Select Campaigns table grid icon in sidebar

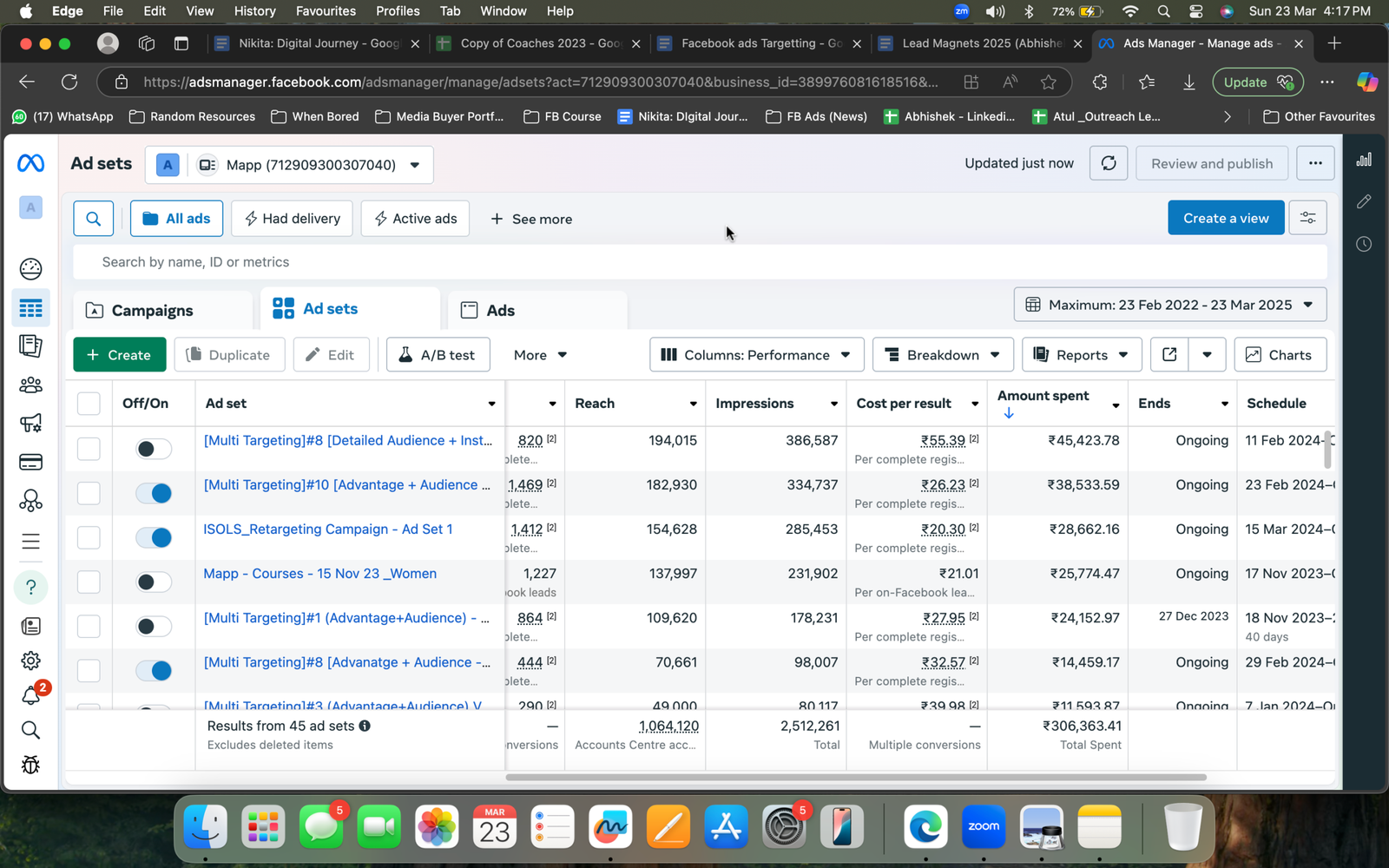tap(30, 308)
